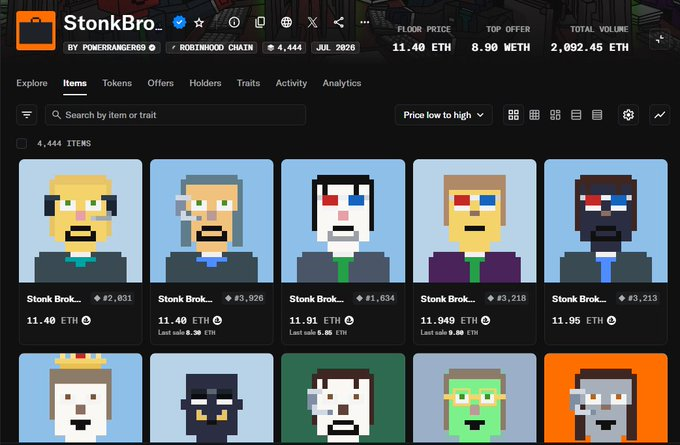Viewport: 680px width, 445px height.
Task: Open Stonk Broker #3,218 thumbnail
Action: coord(475,221)
